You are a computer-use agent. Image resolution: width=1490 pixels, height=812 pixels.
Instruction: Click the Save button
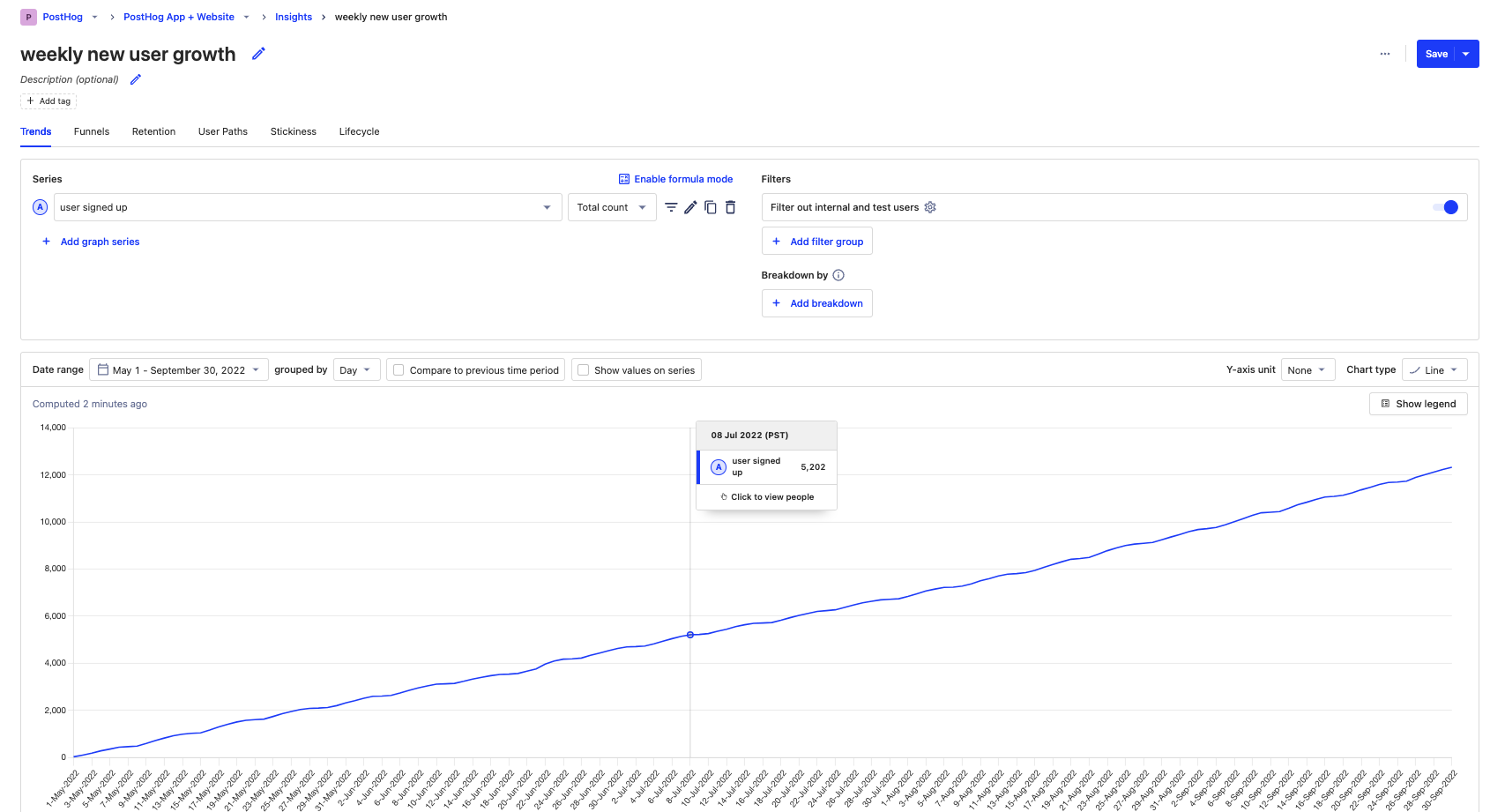[1436, 54]
